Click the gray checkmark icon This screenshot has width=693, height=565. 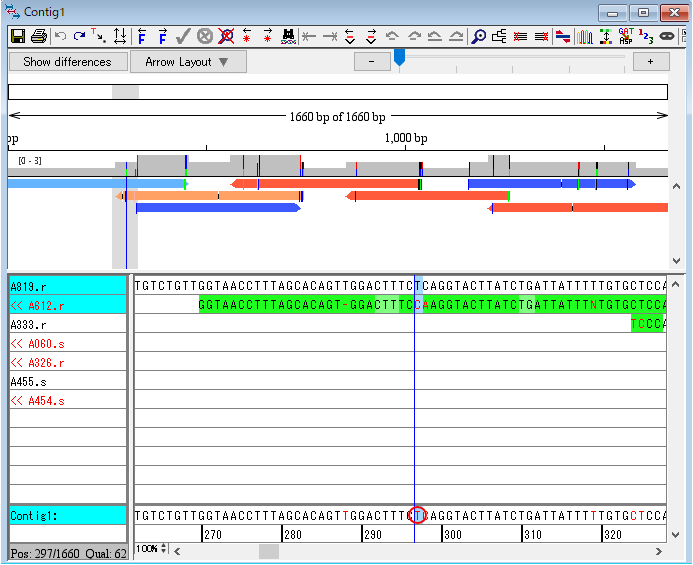[x=183, y=36]
